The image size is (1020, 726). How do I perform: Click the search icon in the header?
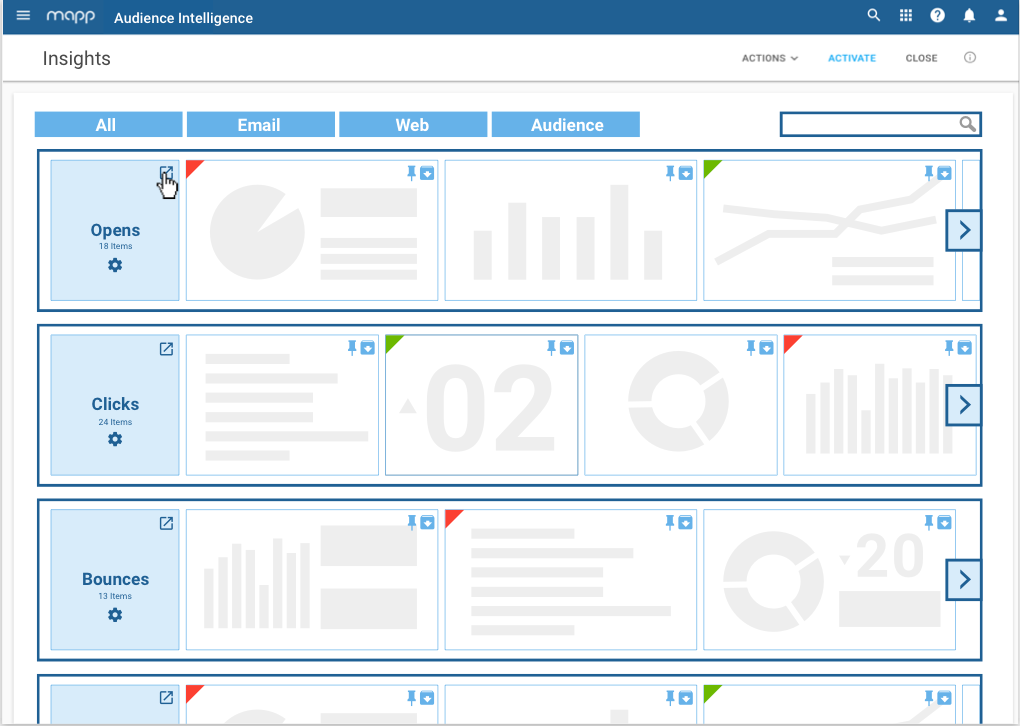click(874, 15)
